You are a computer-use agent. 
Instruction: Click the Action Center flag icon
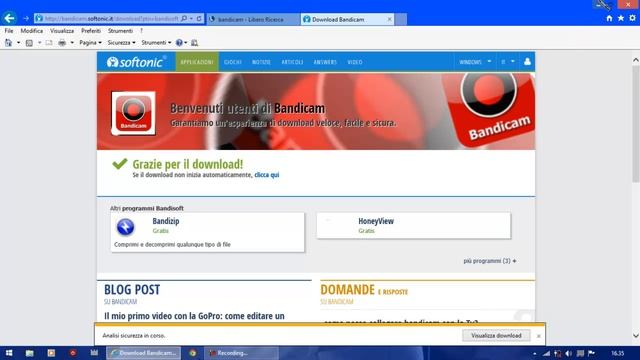pos(591,353)
